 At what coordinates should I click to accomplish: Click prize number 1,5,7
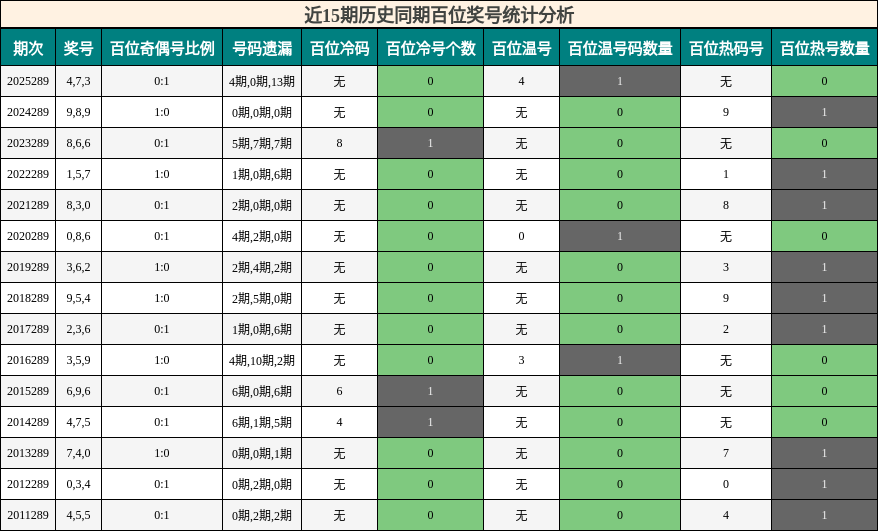click(78, 174)
